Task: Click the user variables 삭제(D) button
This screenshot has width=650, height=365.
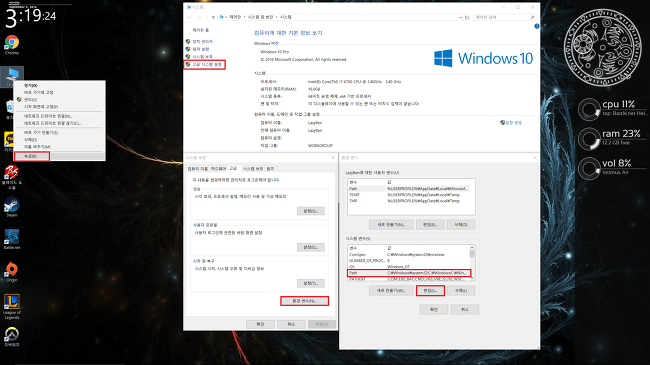Action: coord(461,224)
